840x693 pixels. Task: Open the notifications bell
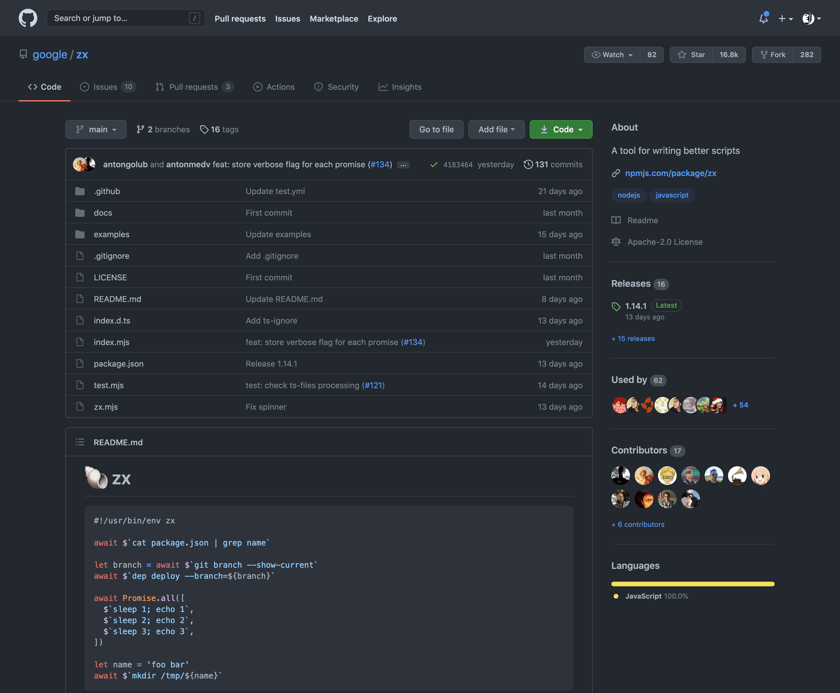763,18
